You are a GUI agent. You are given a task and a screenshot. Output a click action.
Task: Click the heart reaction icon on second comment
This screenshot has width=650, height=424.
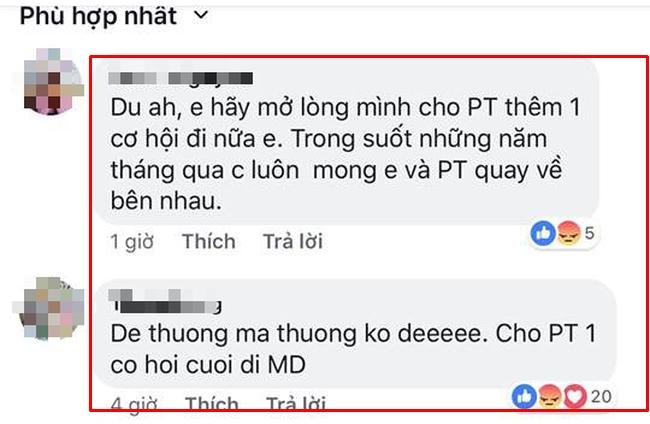(574, 397)
